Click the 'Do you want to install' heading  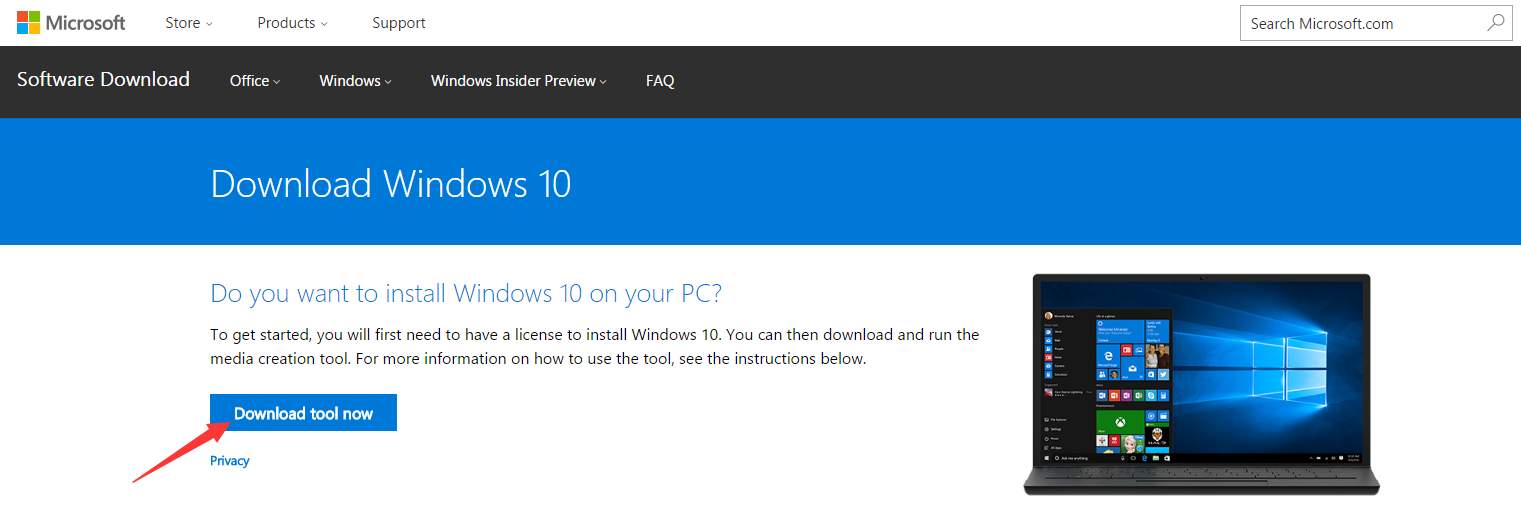[465, 293]
